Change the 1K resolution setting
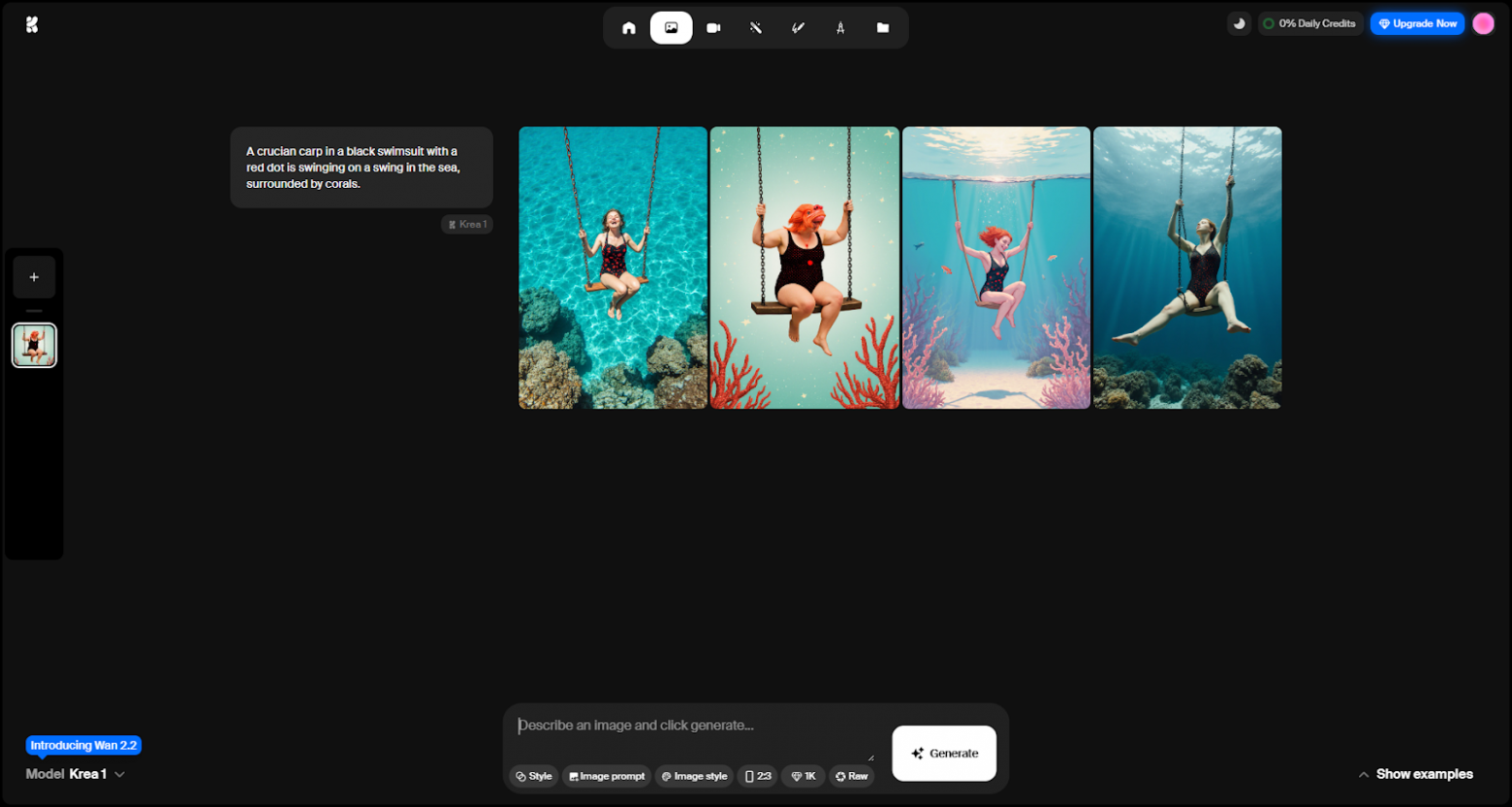The width and height of the screenshot is (1512, 807). [803, 776]
